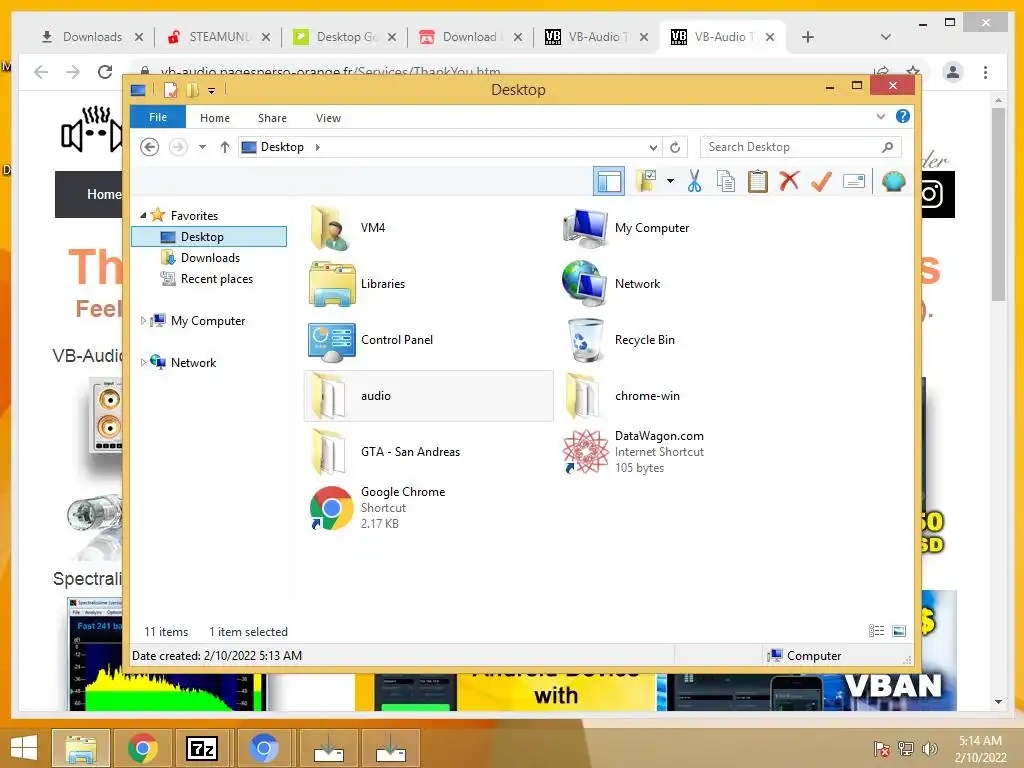Click the Search Desktop field

click(801, 147)
